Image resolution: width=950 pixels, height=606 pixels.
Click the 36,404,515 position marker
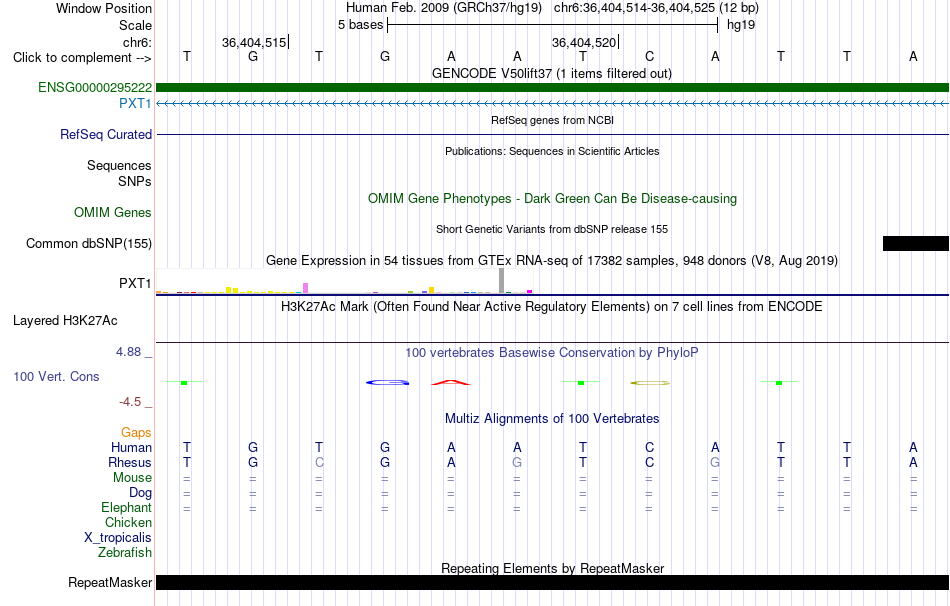point(254,42)
